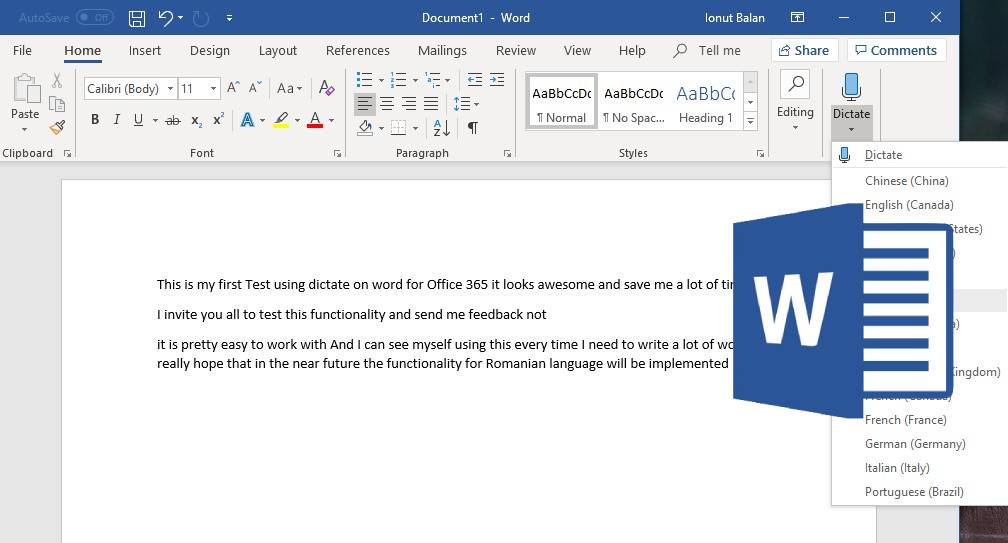Go to the References tab
1008x543 pixels.
[357, 51]
